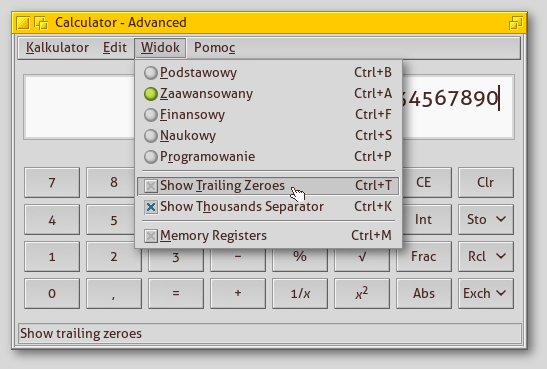Click the percent button
Screen dimensions: 547x369
click(300, 259)
